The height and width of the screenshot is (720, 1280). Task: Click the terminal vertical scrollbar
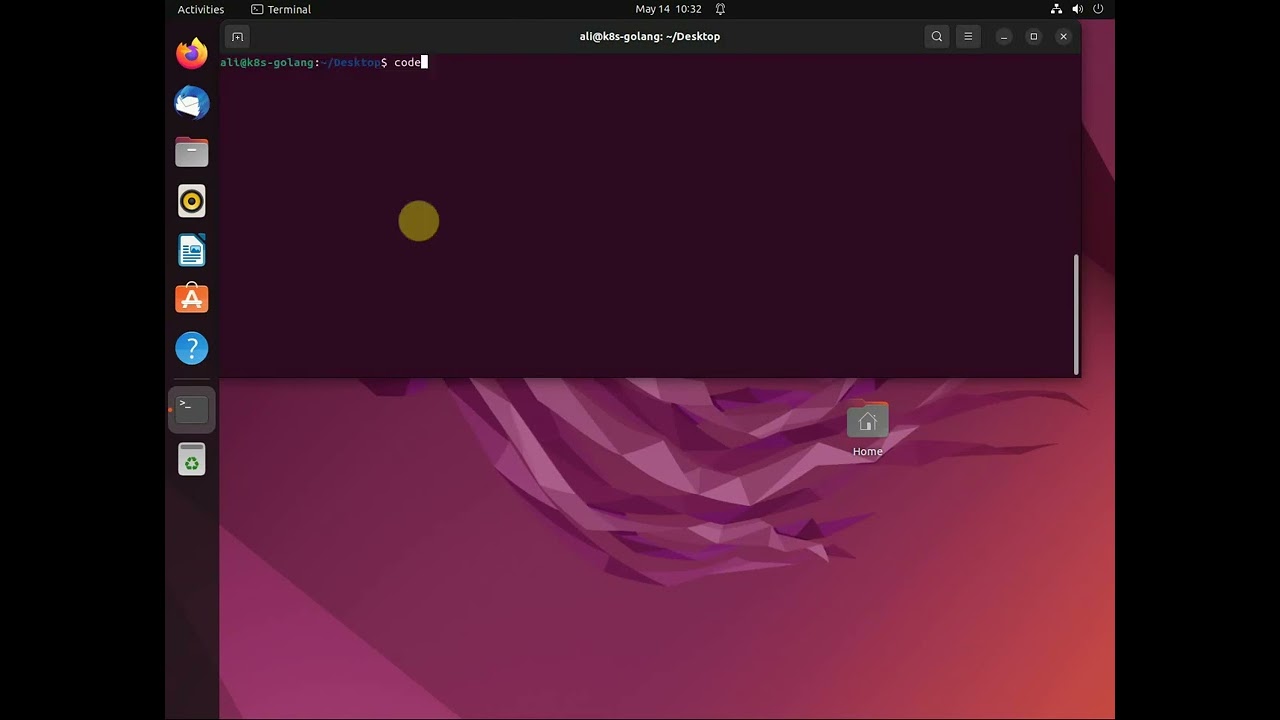[1076, 313]
